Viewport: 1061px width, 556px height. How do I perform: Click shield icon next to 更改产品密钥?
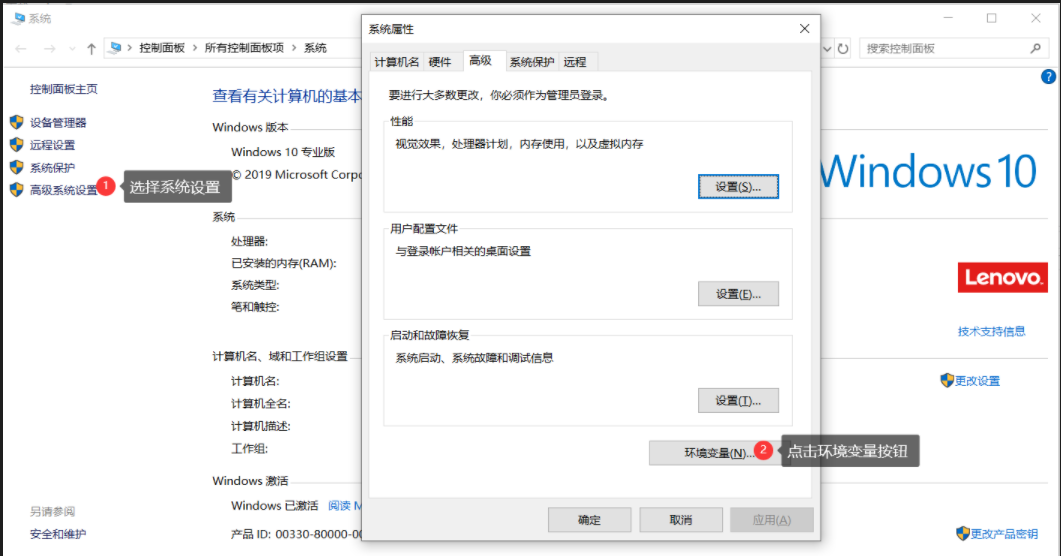coord(963,533)
